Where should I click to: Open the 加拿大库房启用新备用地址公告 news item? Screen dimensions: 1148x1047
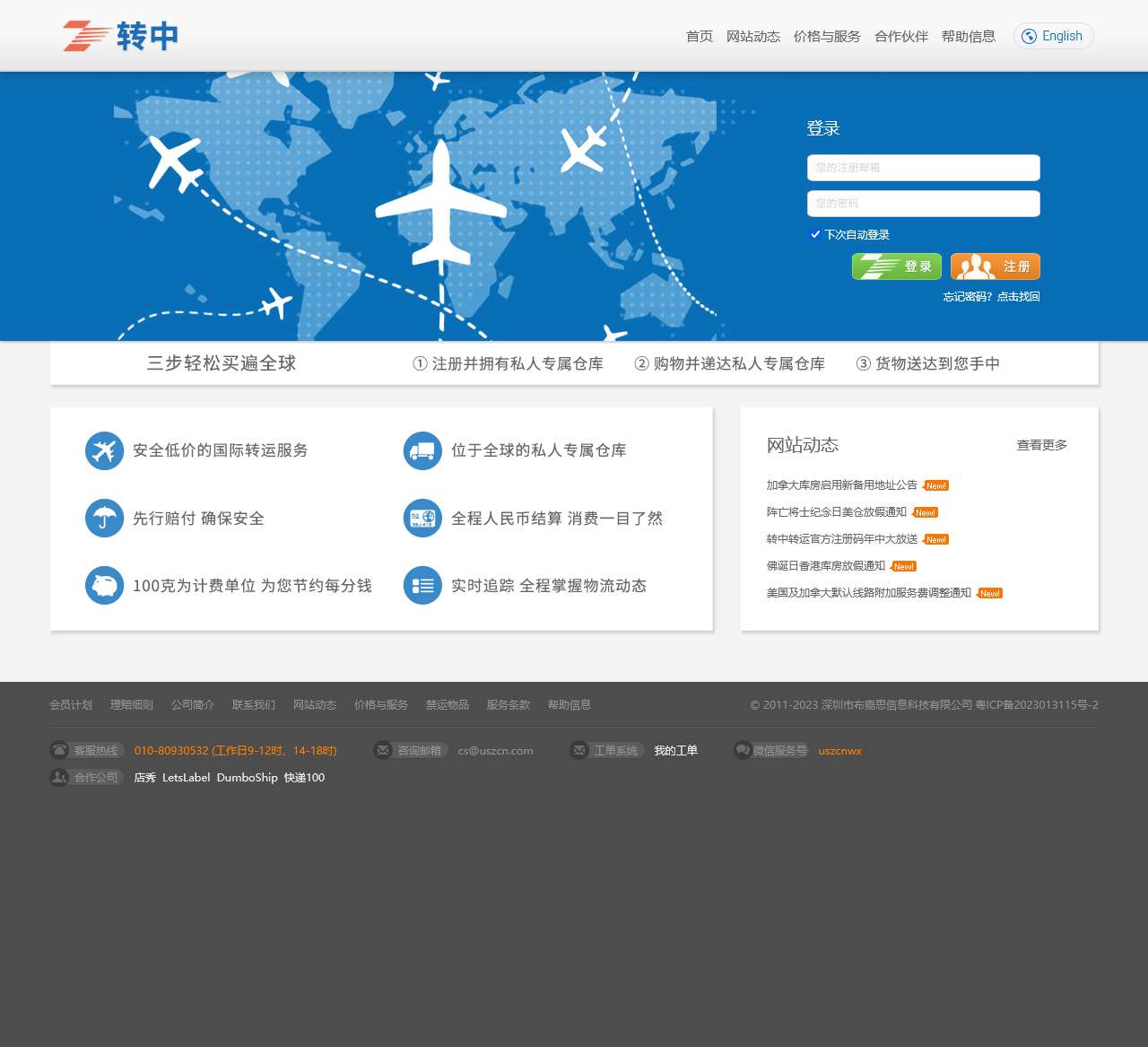coord(842,485)
